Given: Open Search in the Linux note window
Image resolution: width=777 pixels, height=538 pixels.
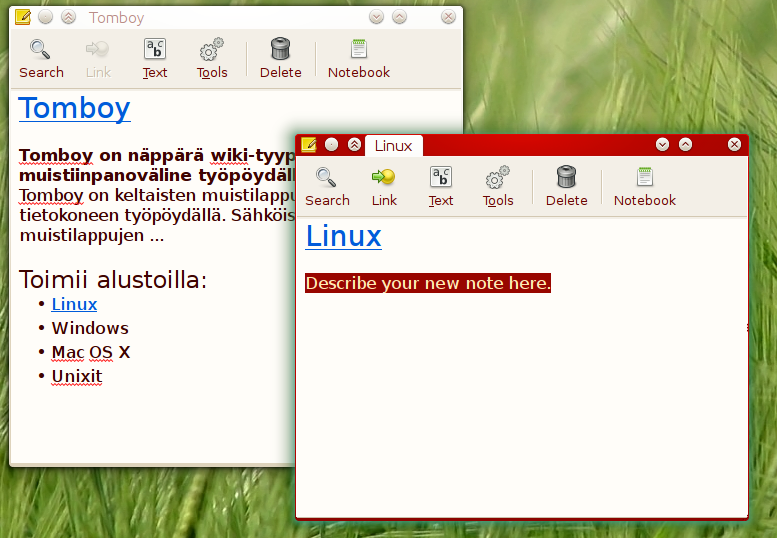Looking at the screenshot, I should [327, 187].
